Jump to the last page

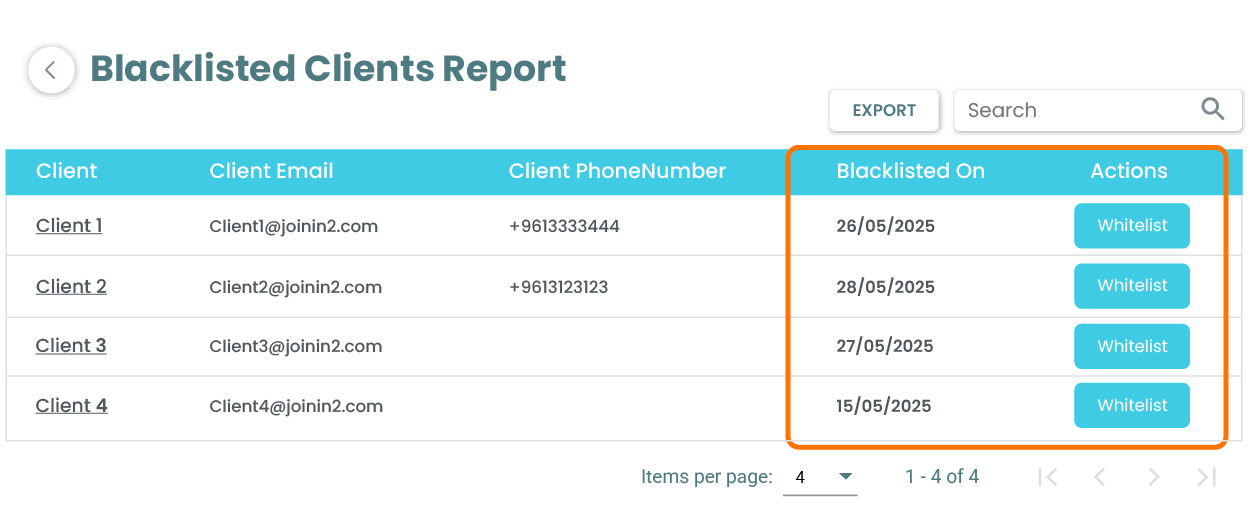1207,477
